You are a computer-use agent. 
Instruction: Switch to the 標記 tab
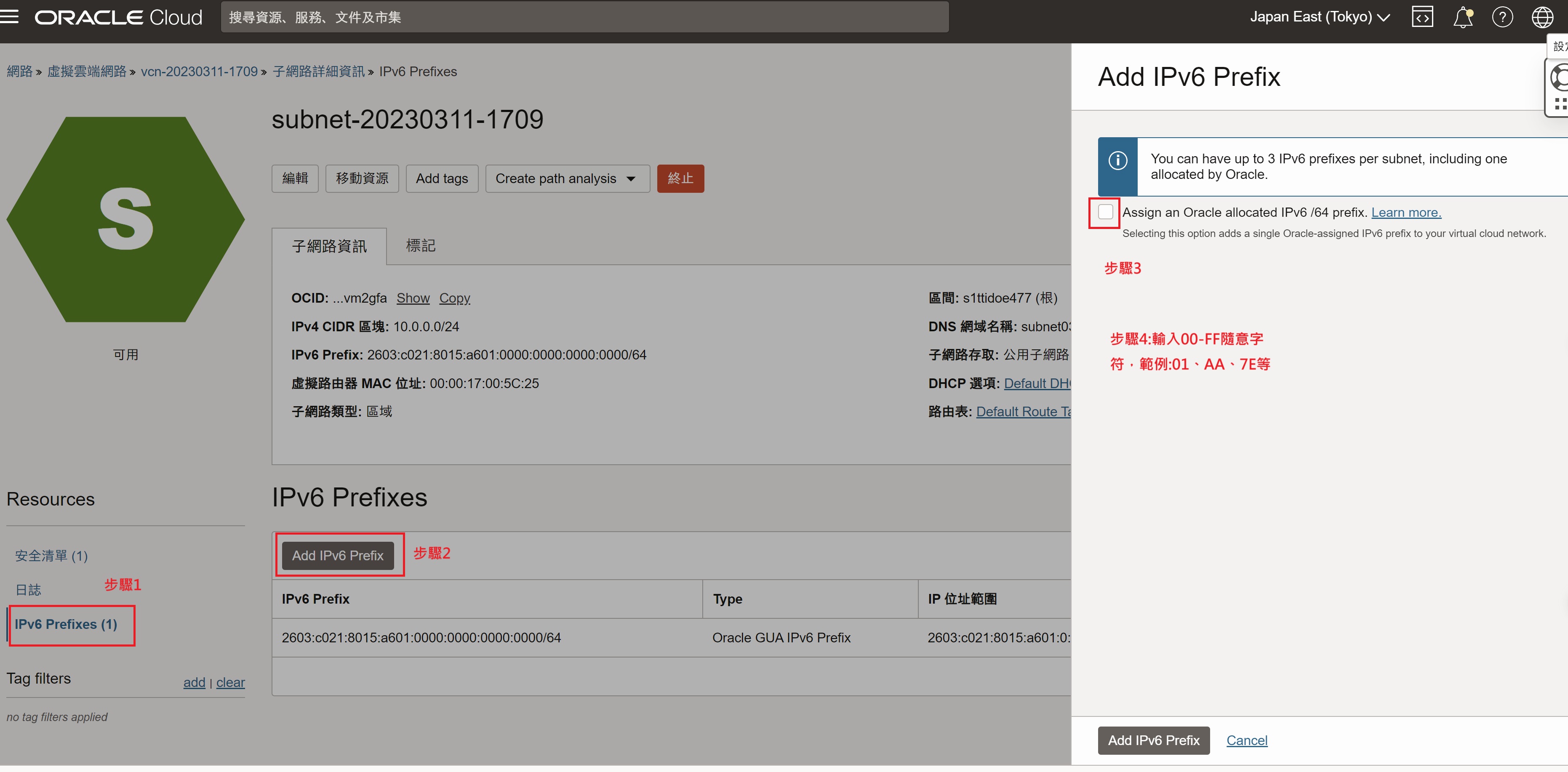pyautogui.click(x=420, y=246)
